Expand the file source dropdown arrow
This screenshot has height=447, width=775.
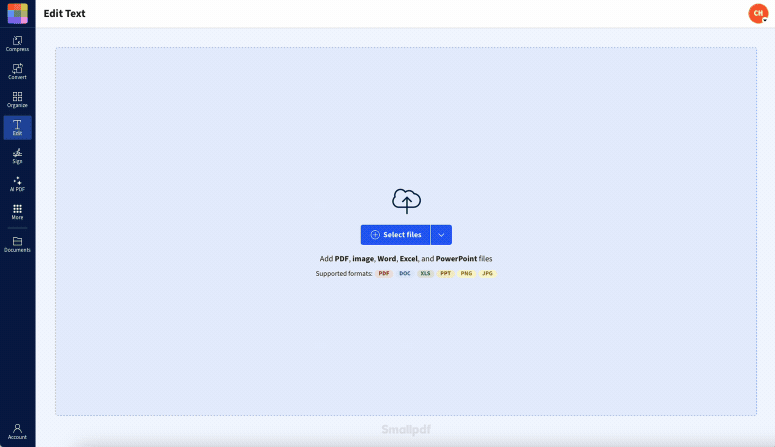click(x=442, y=235)
